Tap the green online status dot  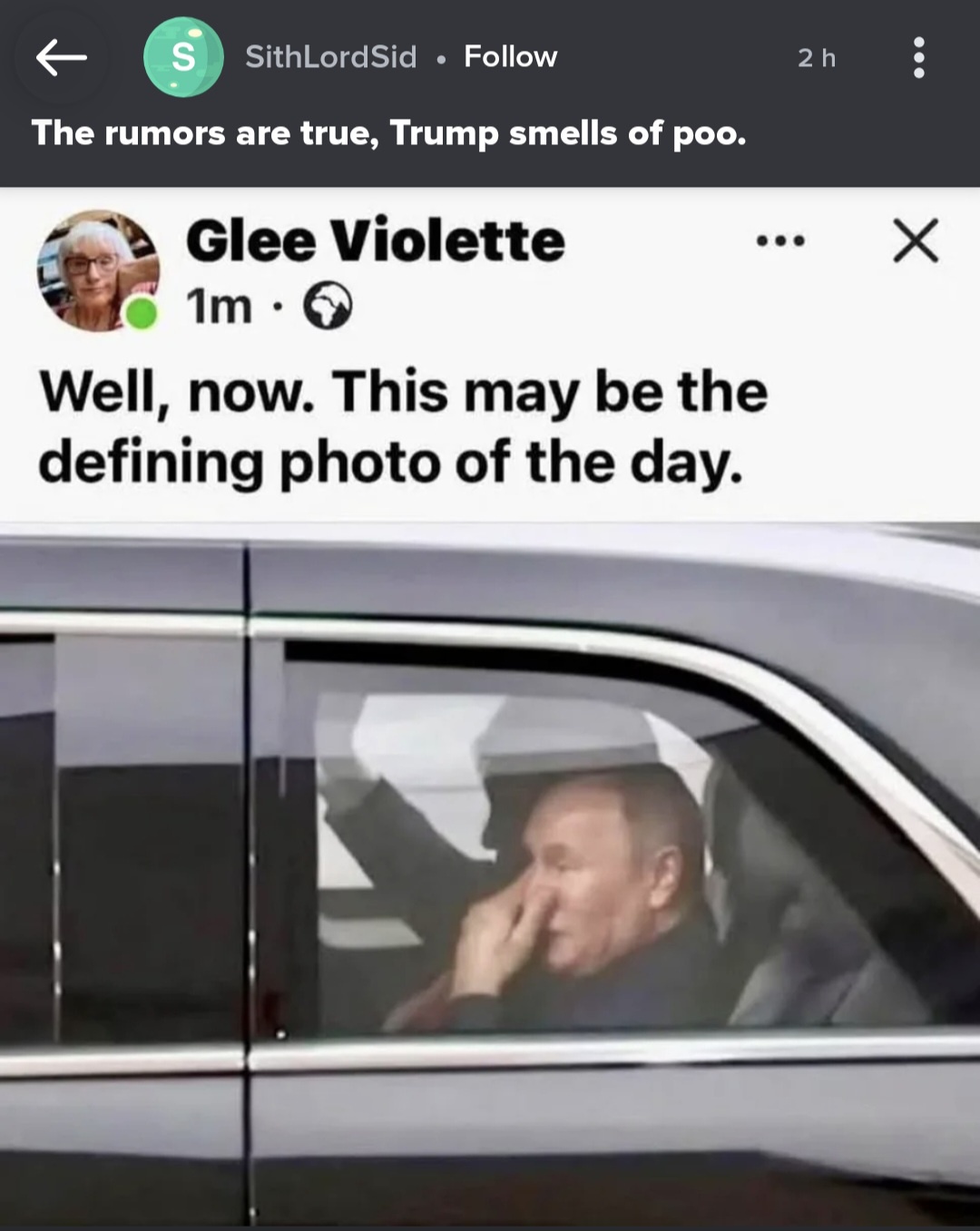[141, 314]
